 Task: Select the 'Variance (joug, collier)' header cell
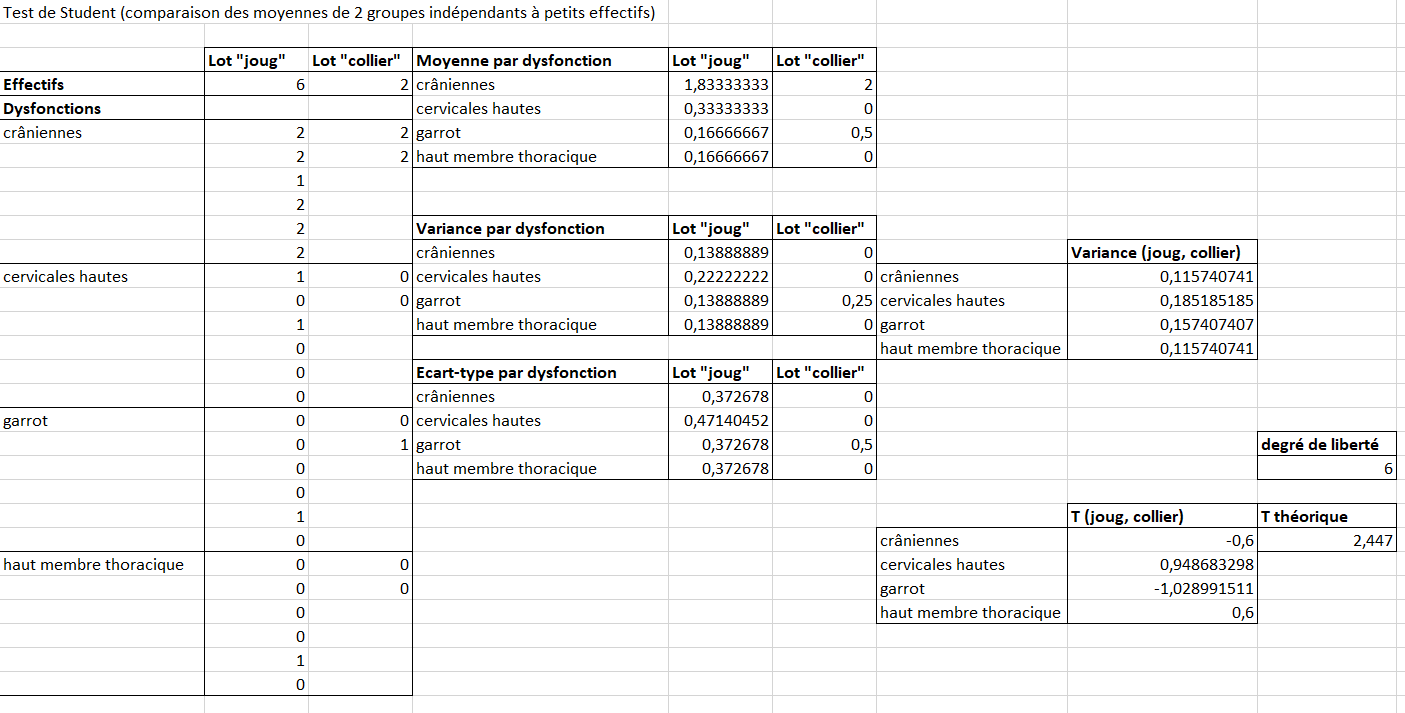pos(1161,253)
